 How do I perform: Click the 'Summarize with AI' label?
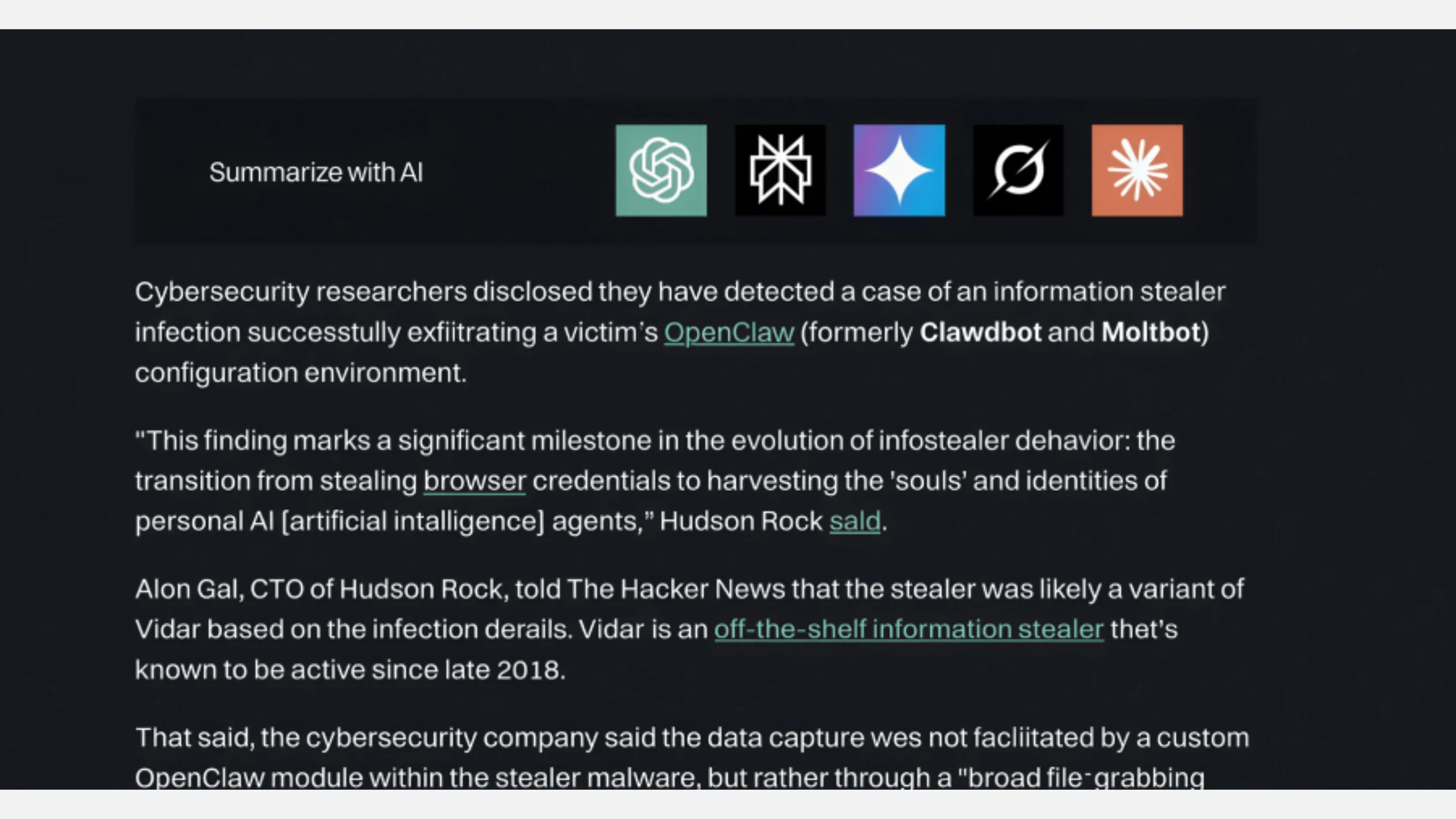click(316, 172)
